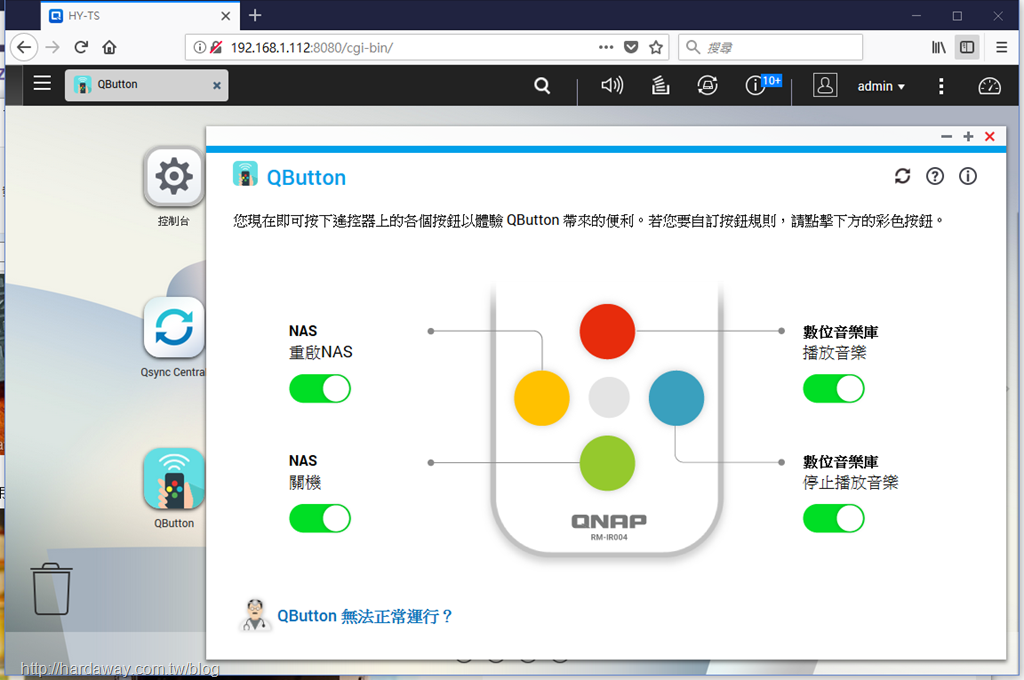This screenshot has width=1024, height=680.
Task: Open the QTS search magnifier icon
Action: [x=541, y=86]
